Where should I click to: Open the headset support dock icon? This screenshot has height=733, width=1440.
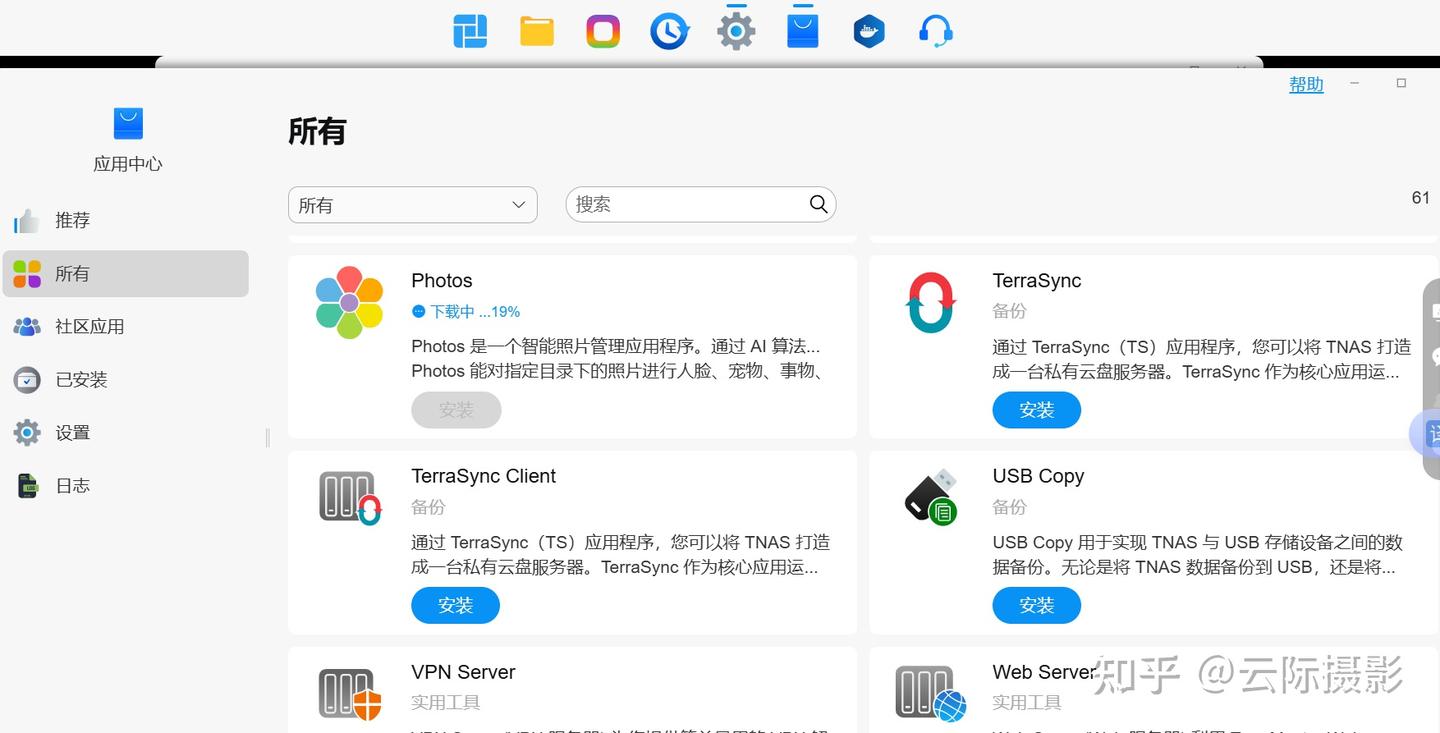(x=936, y=31)
